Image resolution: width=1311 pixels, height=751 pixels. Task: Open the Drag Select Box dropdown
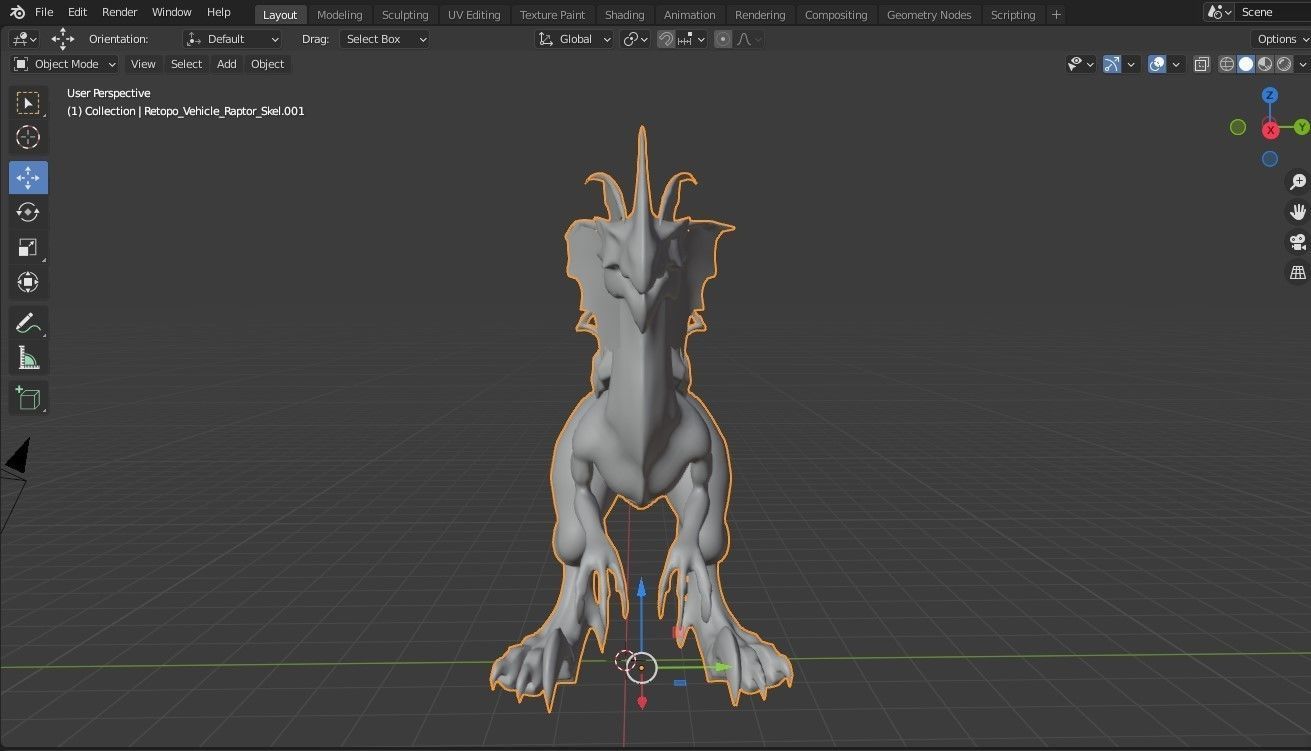point(385,39)
